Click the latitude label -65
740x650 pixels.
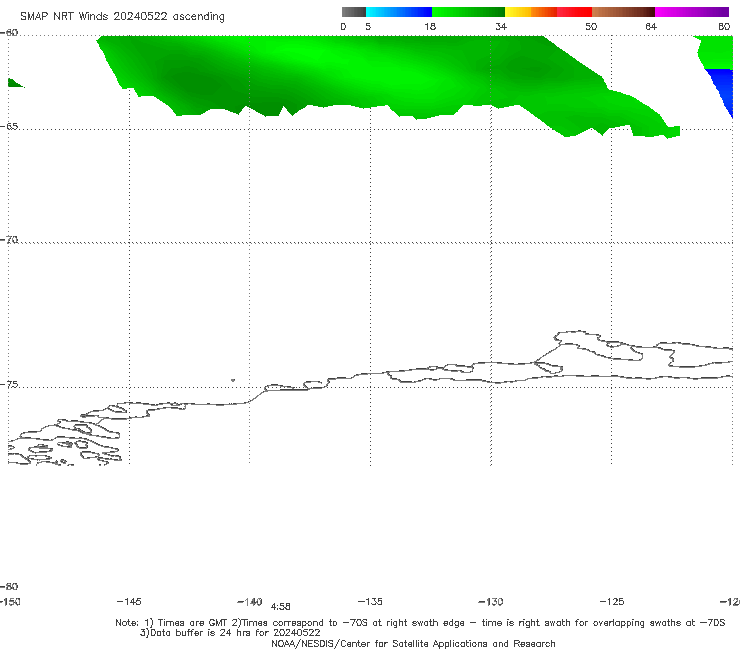tap(9, 127)
